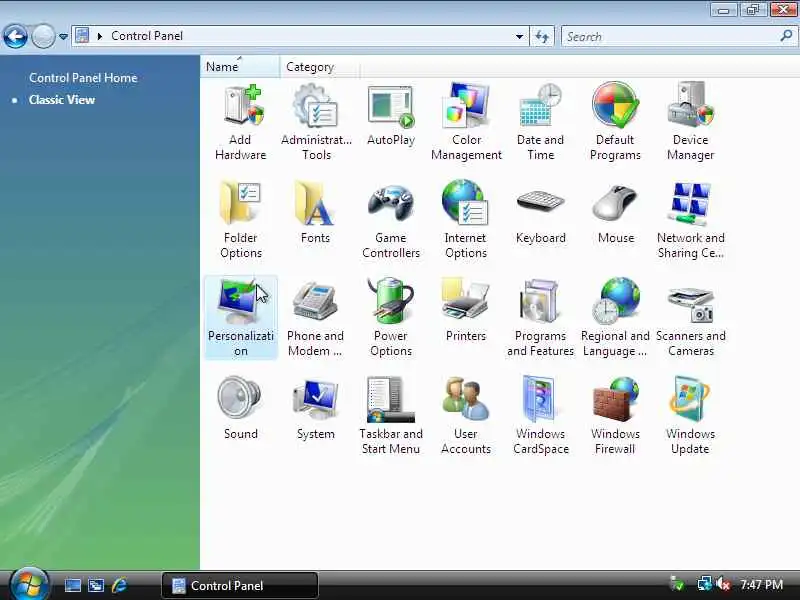The width and height of the screenshot is (800, 600).
Task: Open Programs and Features
Action: point(540,317)
